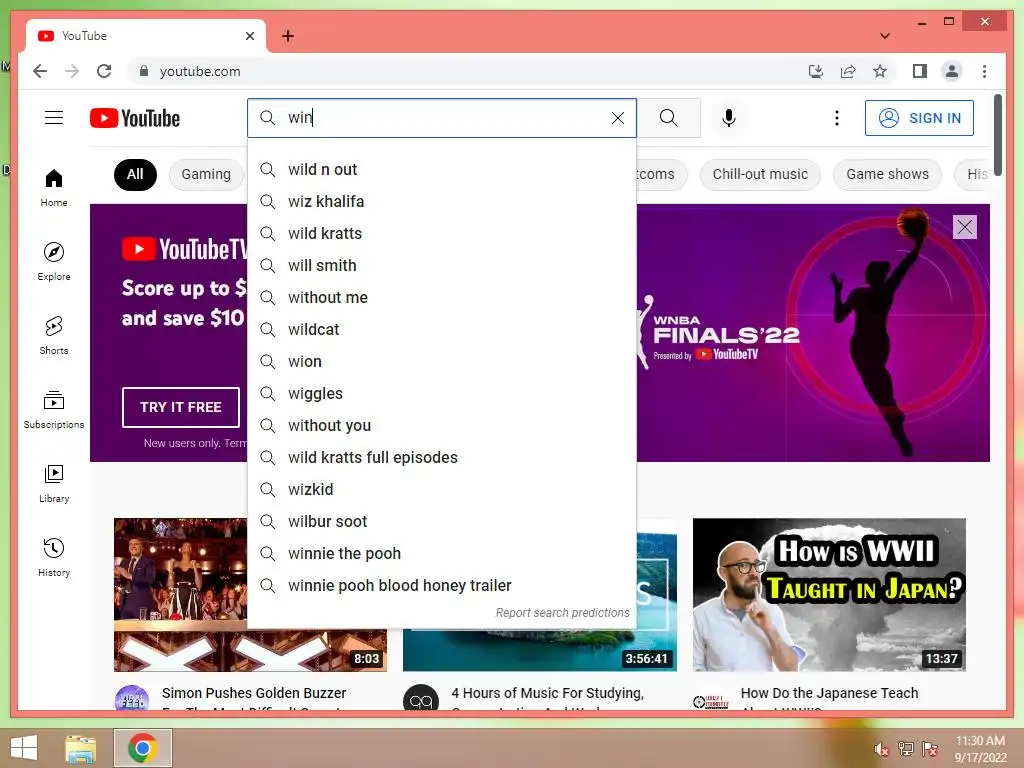
Task: Click the taskbar clock
Action: point(980,749)
